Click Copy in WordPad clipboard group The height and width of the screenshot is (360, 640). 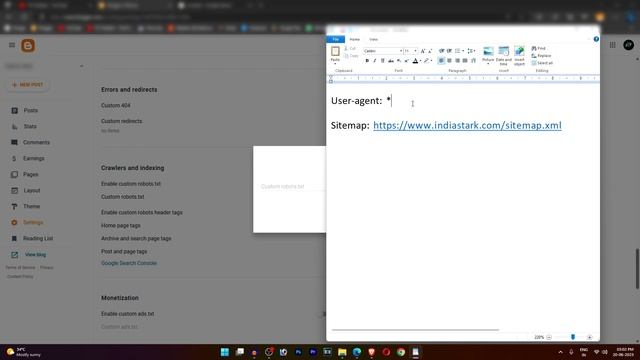click(351, 56)
